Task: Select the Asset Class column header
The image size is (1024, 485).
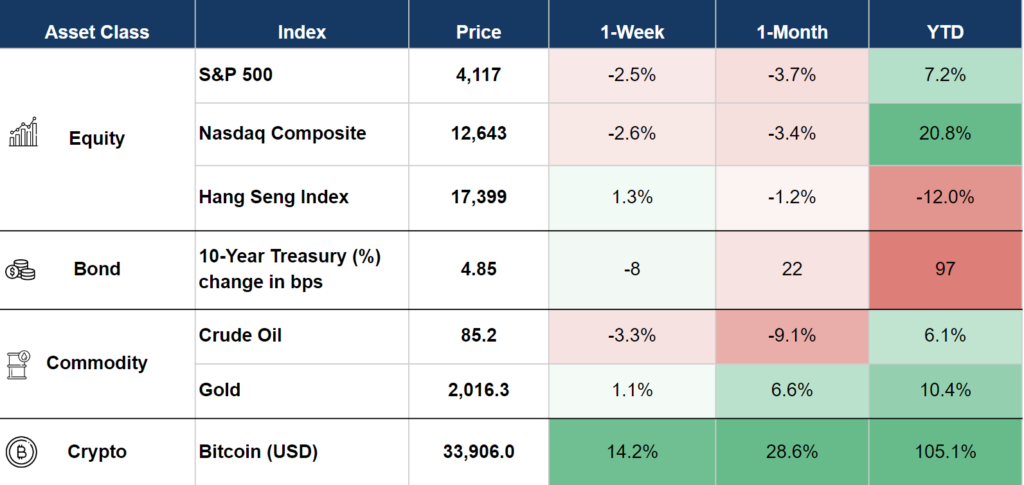Action: pos(97,32)
